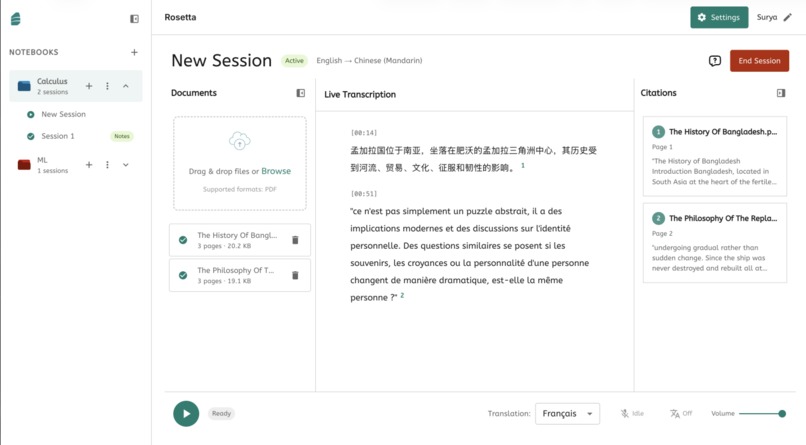Click the Page 1 label in first citation
This screenshot has width=806, height=445.
pos(662,147)
